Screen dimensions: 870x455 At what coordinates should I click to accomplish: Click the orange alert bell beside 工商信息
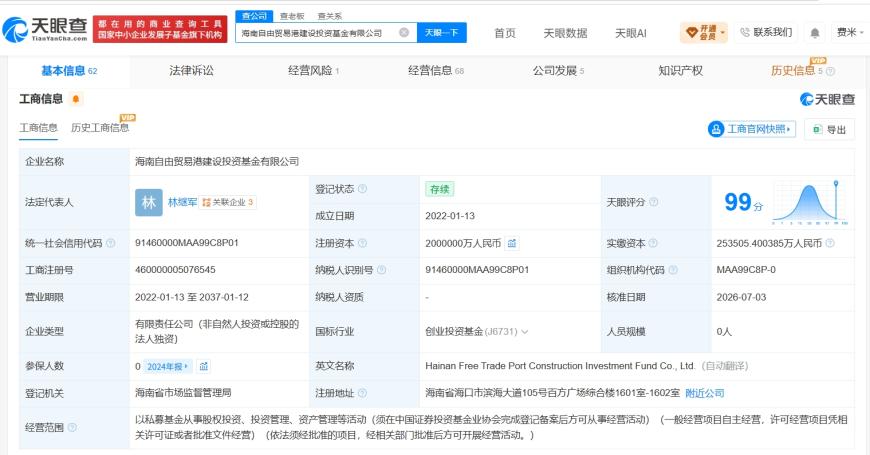coord(76,99)
